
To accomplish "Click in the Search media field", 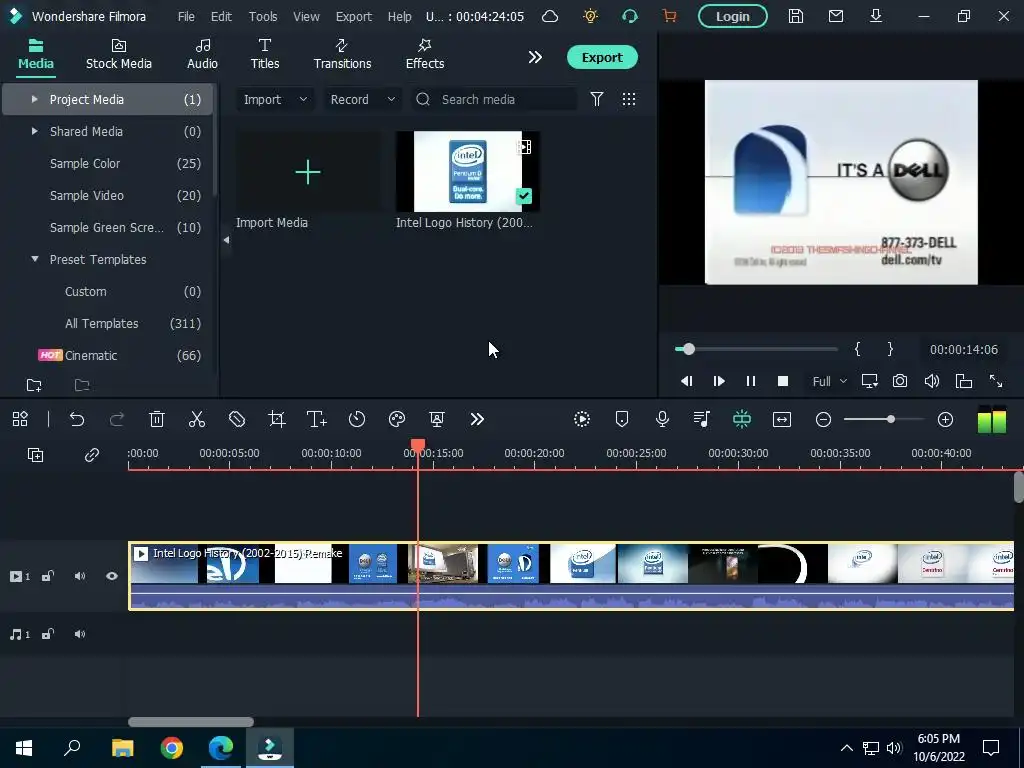I will (x=494, y=99).
